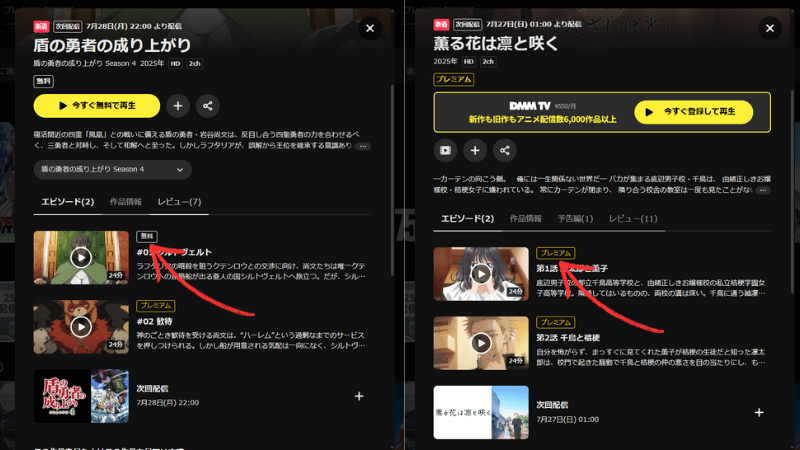Open left panel 作品情報 tab
Screen dimensions: 800x450
point(126,202)
